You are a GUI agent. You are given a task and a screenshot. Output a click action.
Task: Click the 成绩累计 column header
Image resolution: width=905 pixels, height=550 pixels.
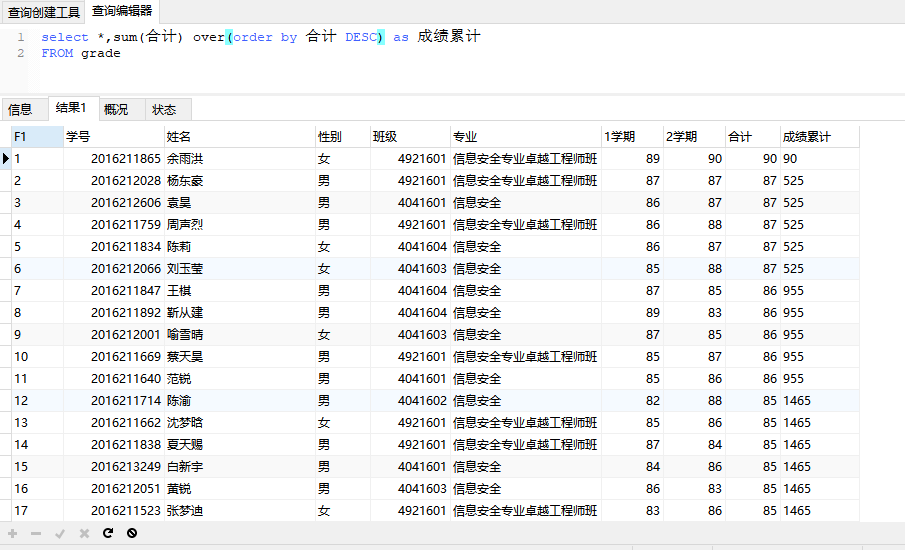point(820,137)
